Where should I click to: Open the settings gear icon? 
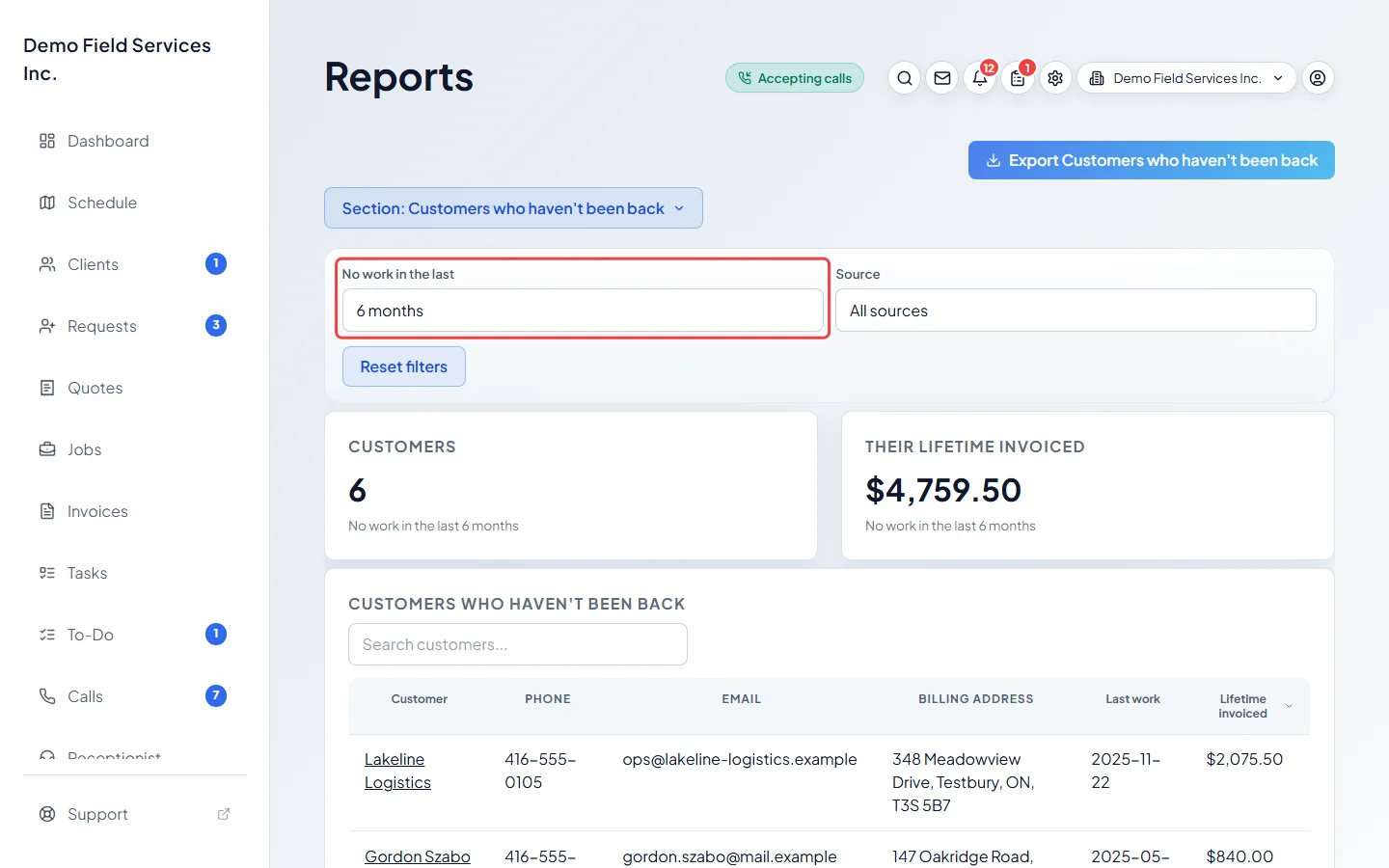[1055, 78]
